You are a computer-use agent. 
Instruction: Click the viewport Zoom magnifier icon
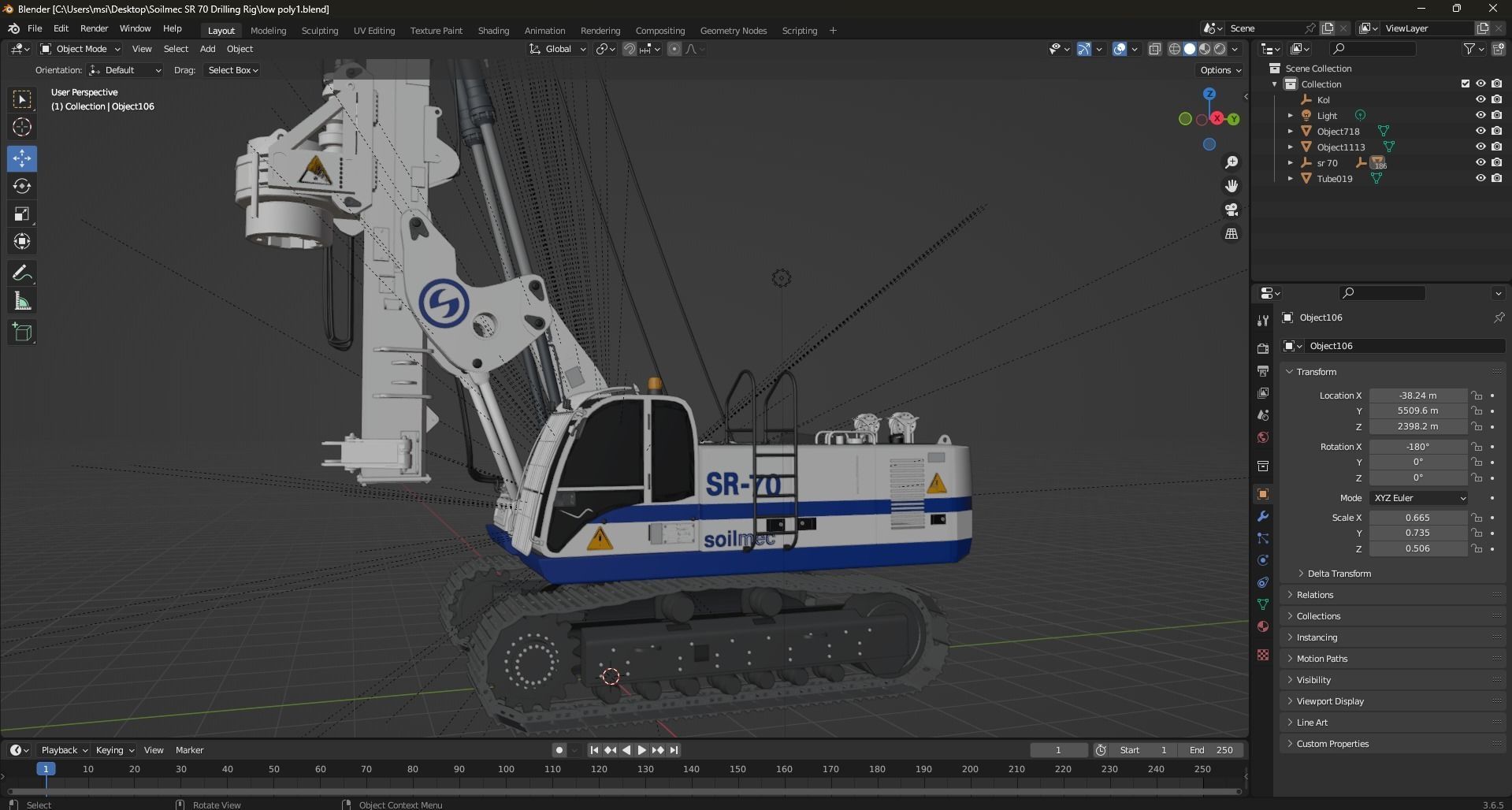coord(1232,162)
